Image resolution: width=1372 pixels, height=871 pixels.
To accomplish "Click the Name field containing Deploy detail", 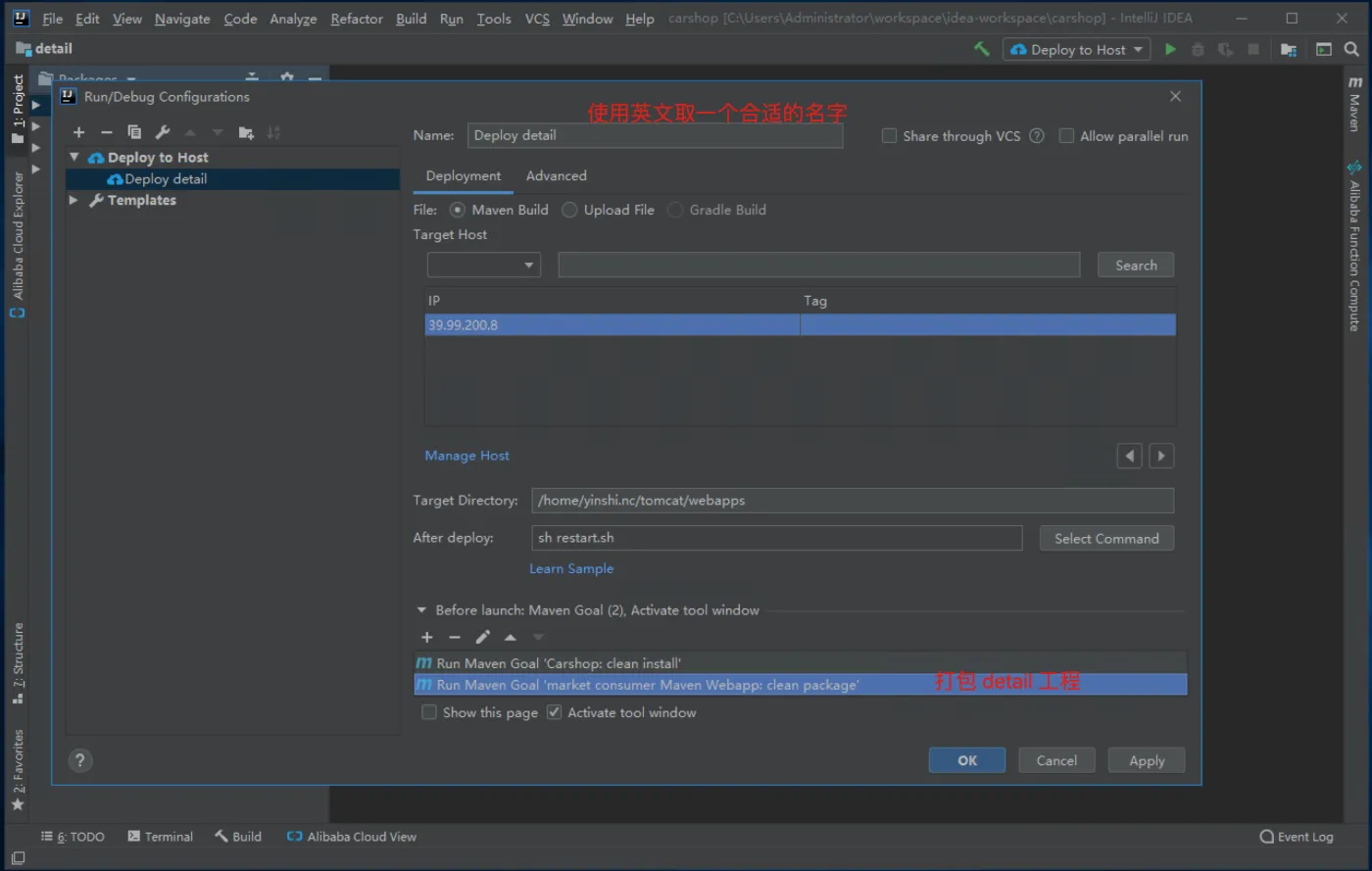I will (655, 135).
